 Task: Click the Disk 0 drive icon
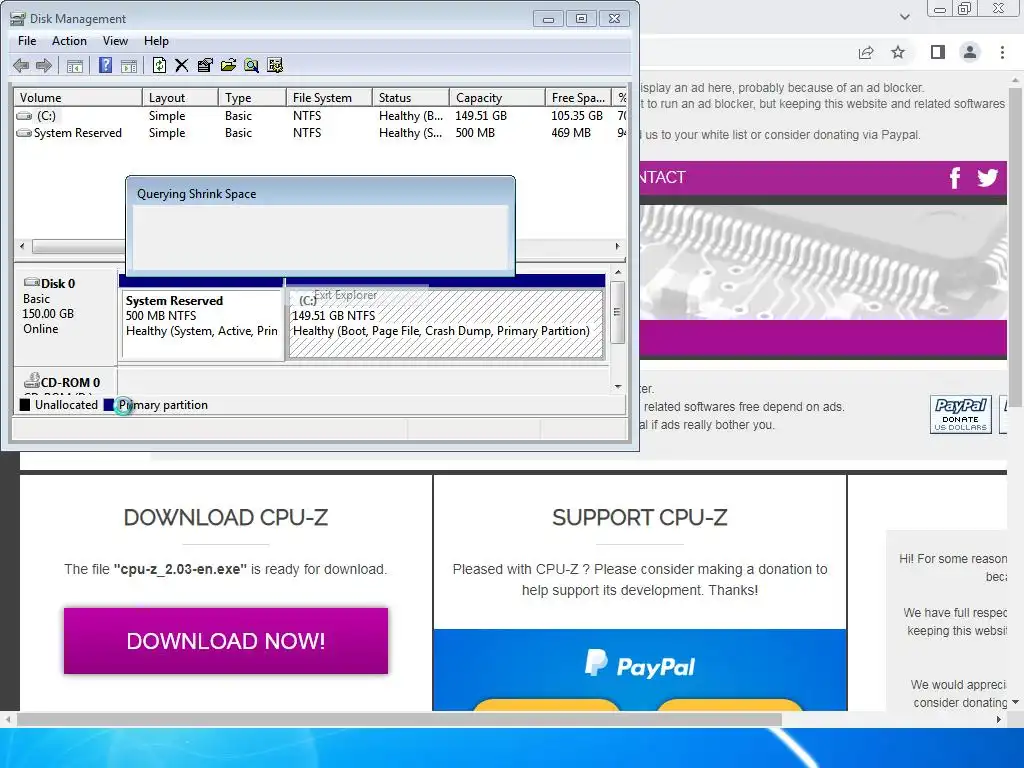[x=31, y=283]
